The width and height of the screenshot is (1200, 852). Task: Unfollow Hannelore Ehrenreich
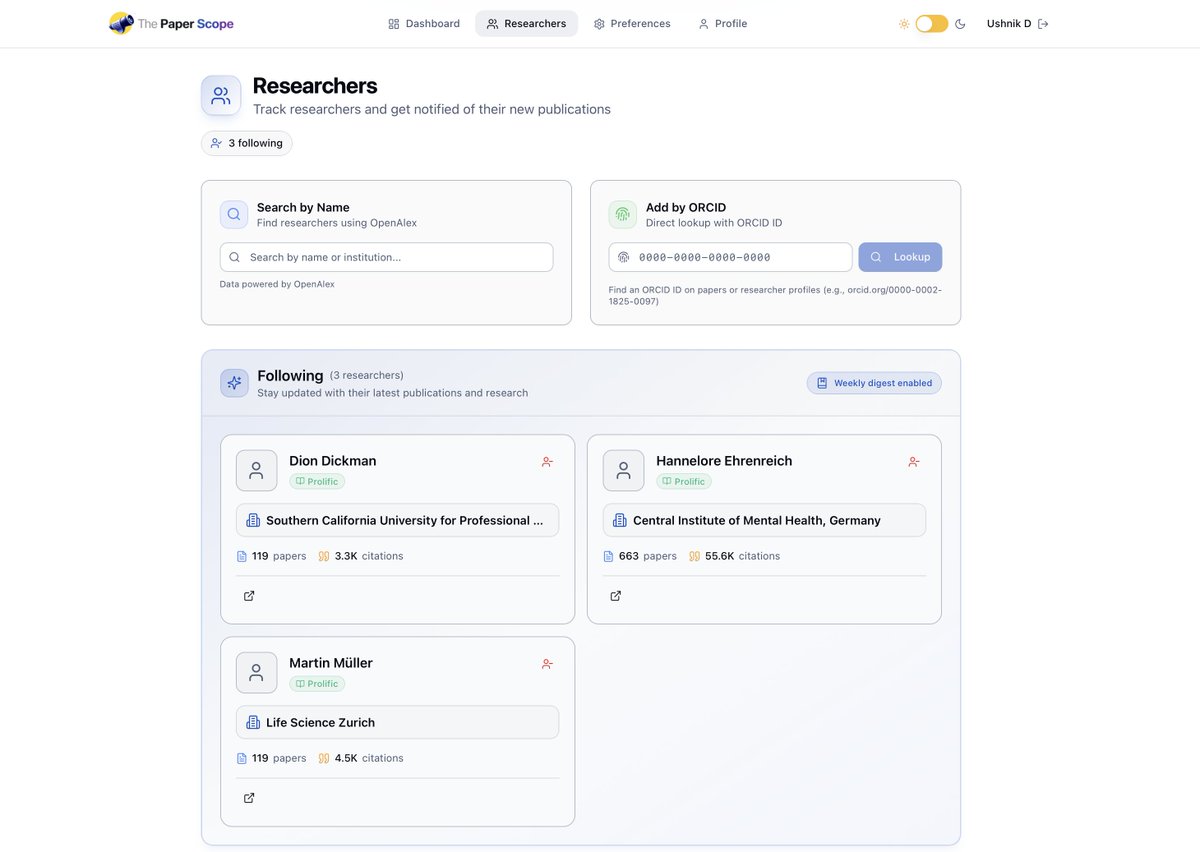pos(914,462)
